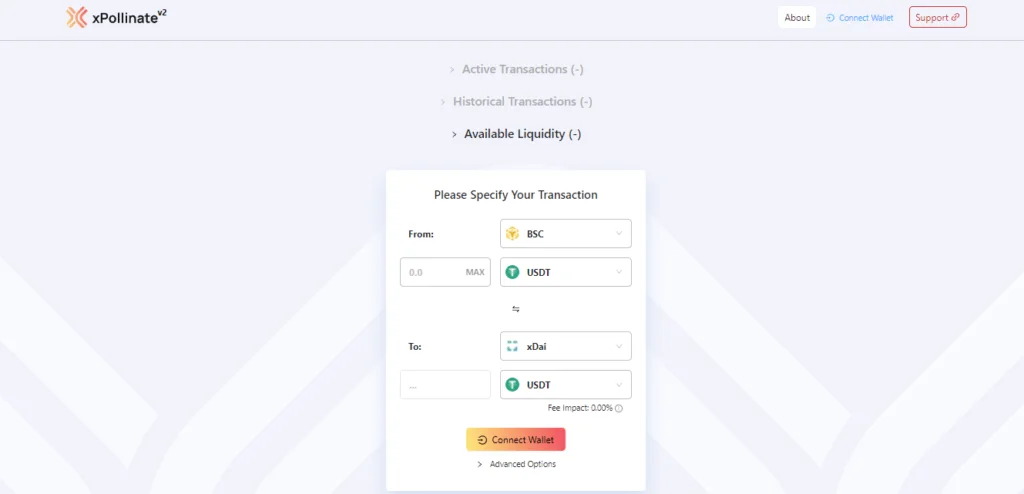Click the xPollinate logo icon
This screenshot has height=494, width=1024.
[x=76, y=18]
